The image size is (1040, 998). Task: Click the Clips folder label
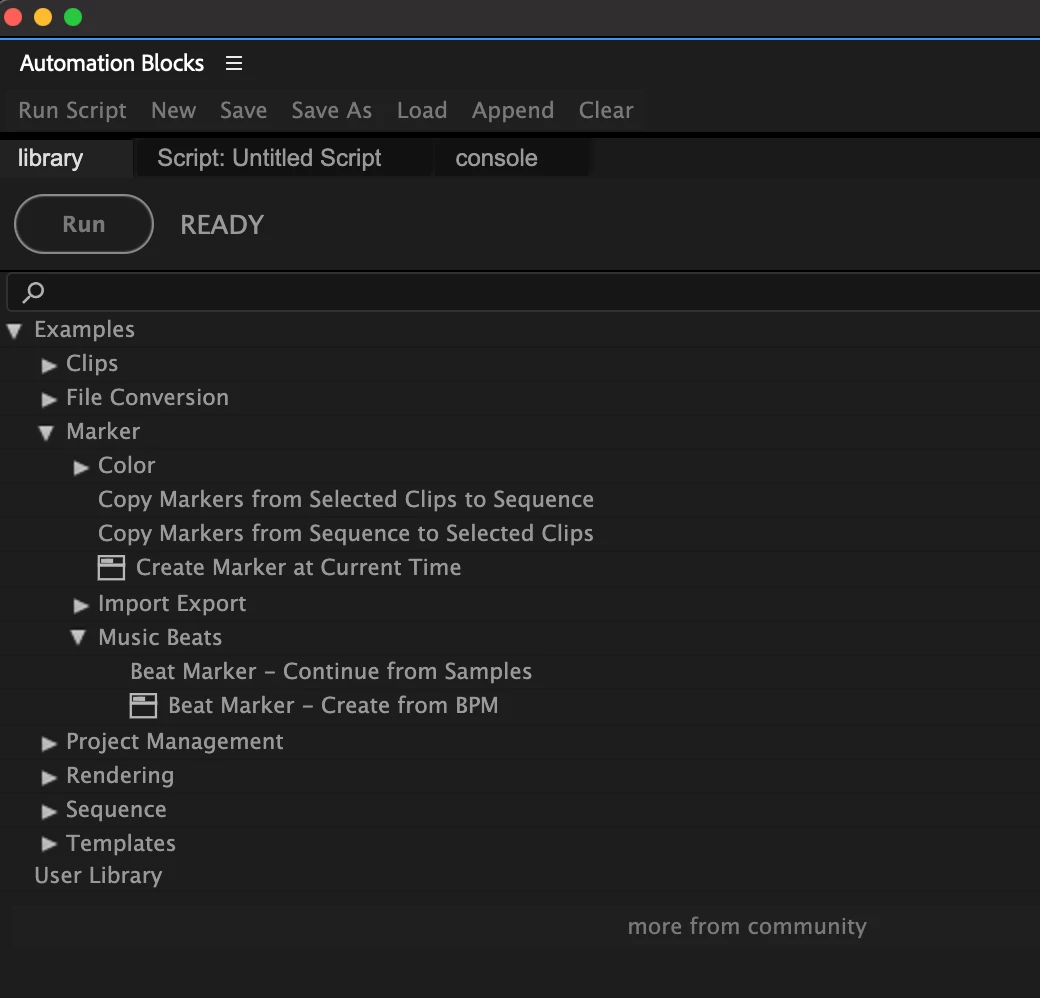92,363
